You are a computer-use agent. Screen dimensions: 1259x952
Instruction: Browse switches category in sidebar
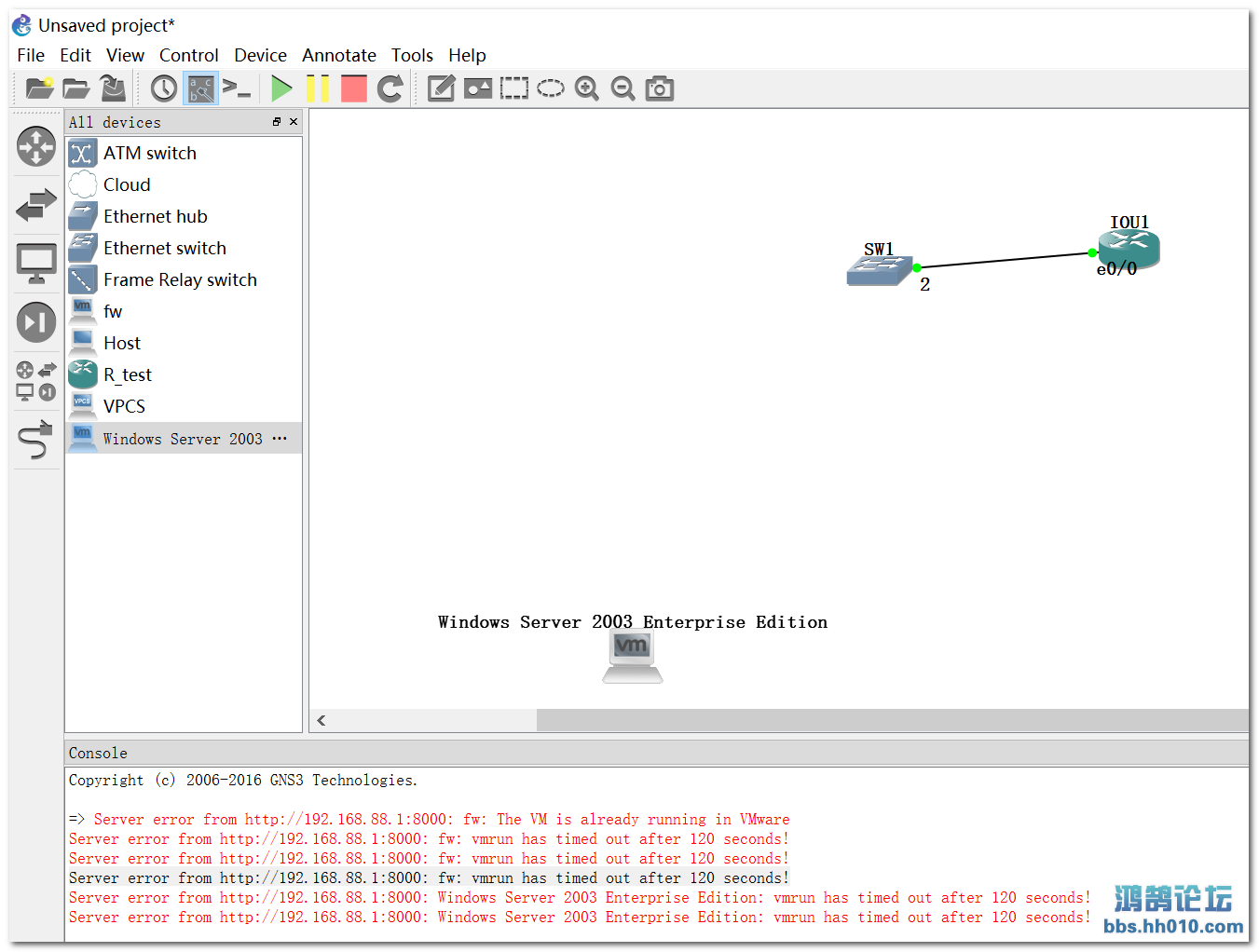(36, 205)
